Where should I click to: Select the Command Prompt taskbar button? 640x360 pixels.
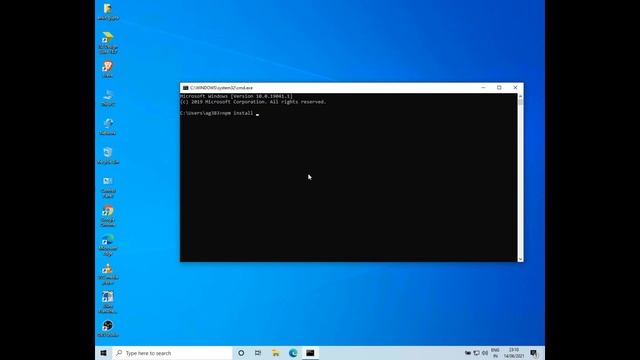coord(310,353)
